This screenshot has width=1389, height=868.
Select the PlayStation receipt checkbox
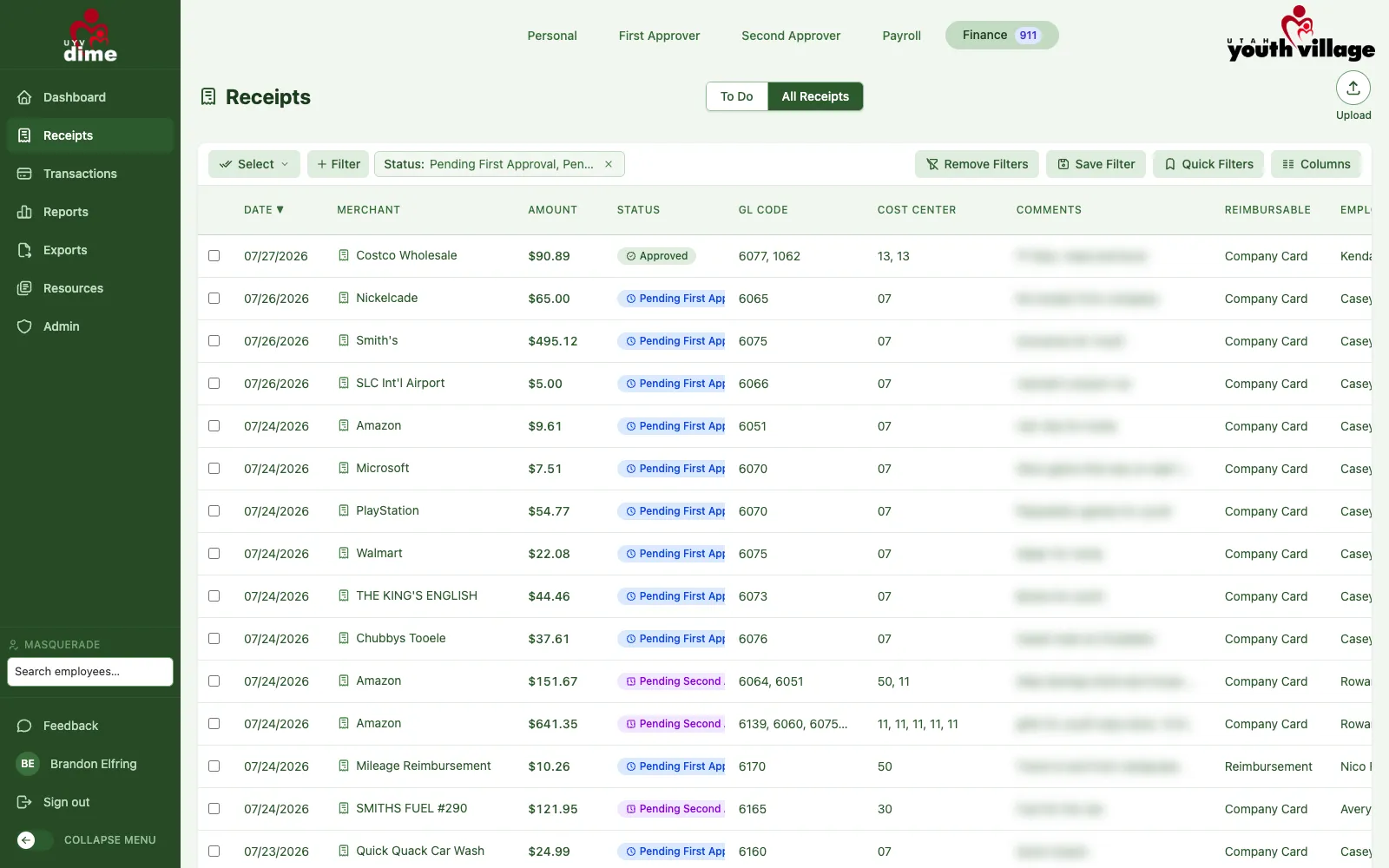tap(214, 511)
